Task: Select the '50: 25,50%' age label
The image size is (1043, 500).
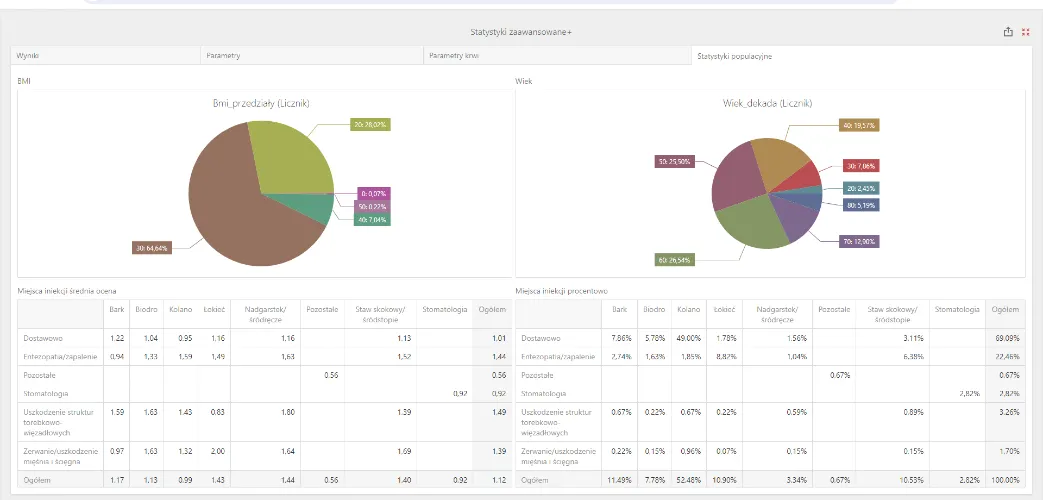Action: coord(675,162)
